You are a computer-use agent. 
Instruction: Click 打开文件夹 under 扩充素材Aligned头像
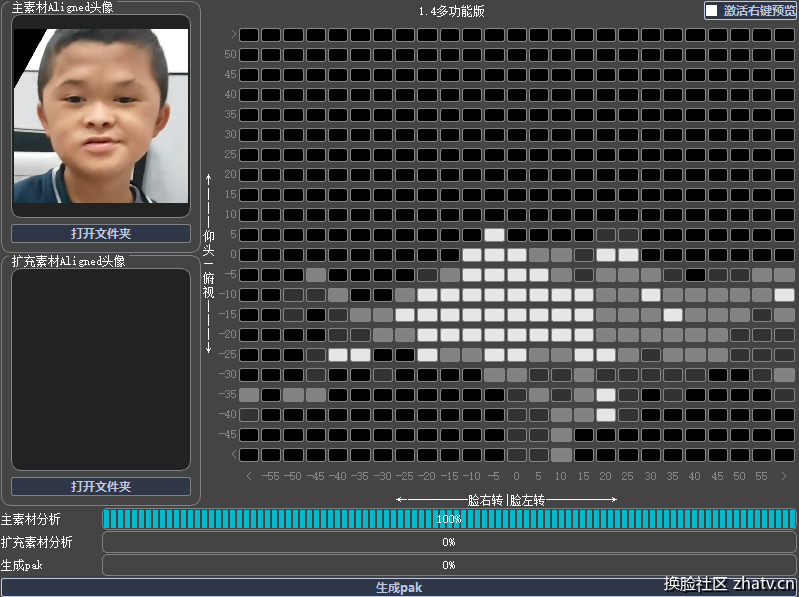click(101, 486)
